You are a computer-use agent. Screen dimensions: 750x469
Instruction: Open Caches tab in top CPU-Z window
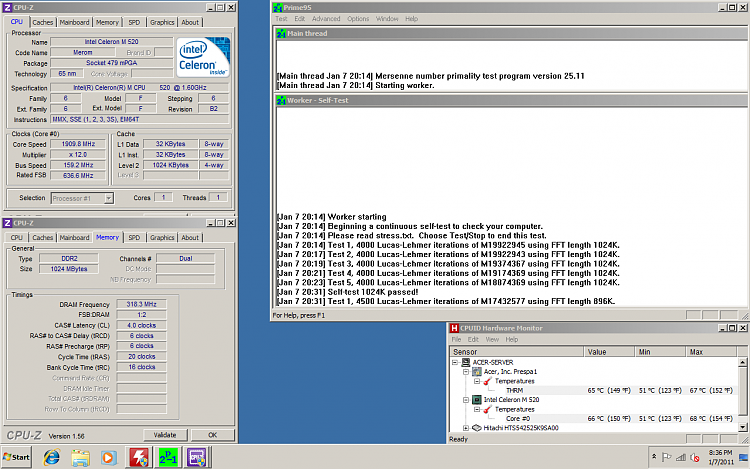[43, 22]
